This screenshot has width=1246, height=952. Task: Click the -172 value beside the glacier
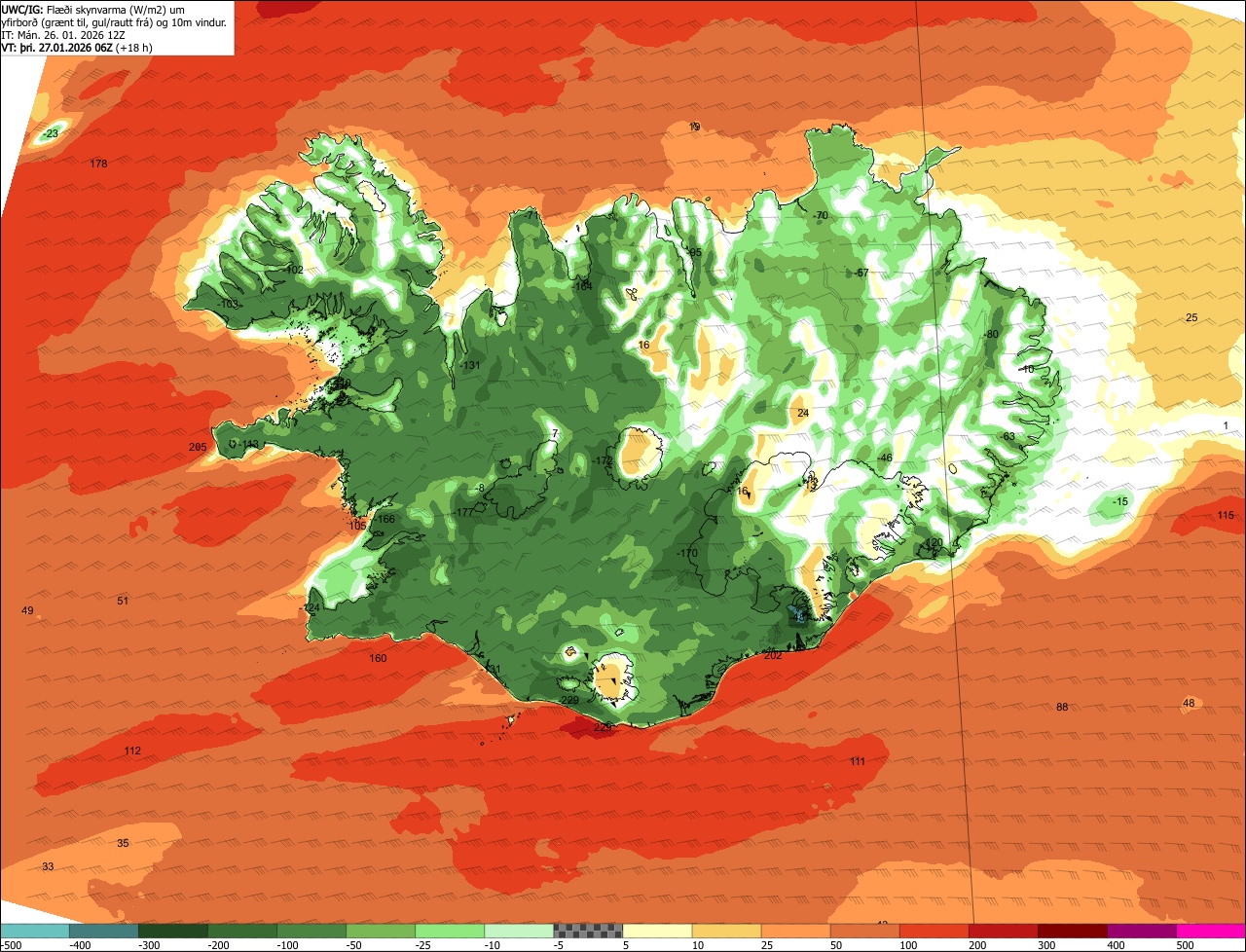[x=602, y=460]
